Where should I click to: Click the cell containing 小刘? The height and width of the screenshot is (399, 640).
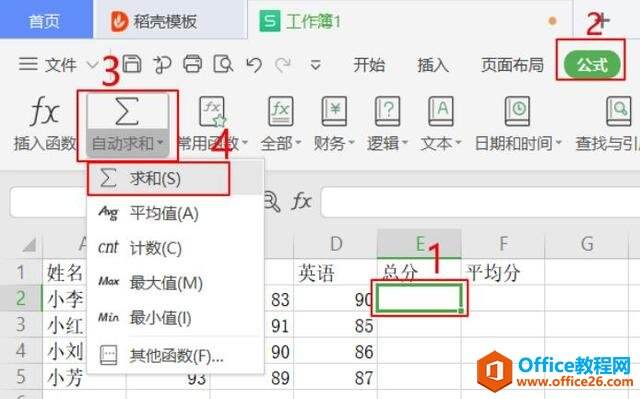[65, 351]
